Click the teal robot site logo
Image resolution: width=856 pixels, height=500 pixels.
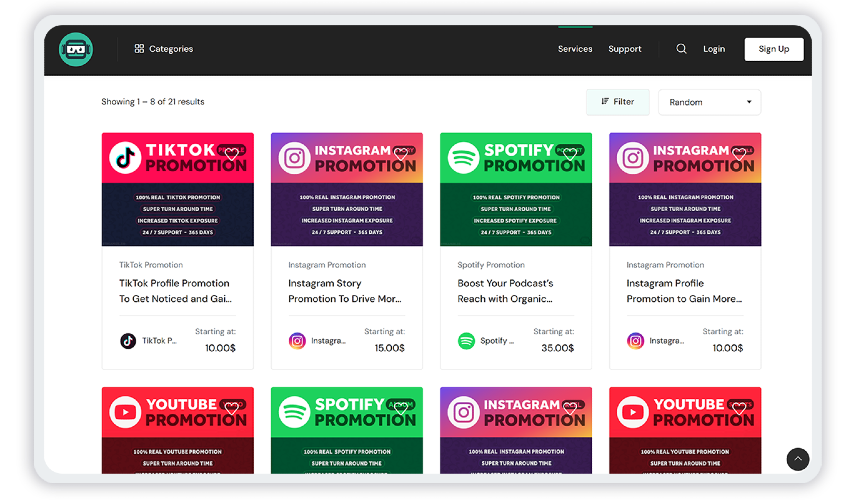[x=76, y=49]
